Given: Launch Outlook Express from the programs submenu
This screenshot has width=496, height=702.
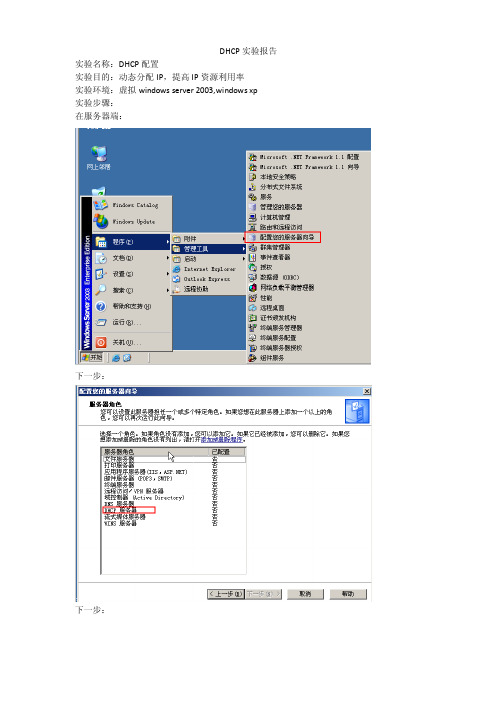Looking at the screenshot, I should point(209,279).
